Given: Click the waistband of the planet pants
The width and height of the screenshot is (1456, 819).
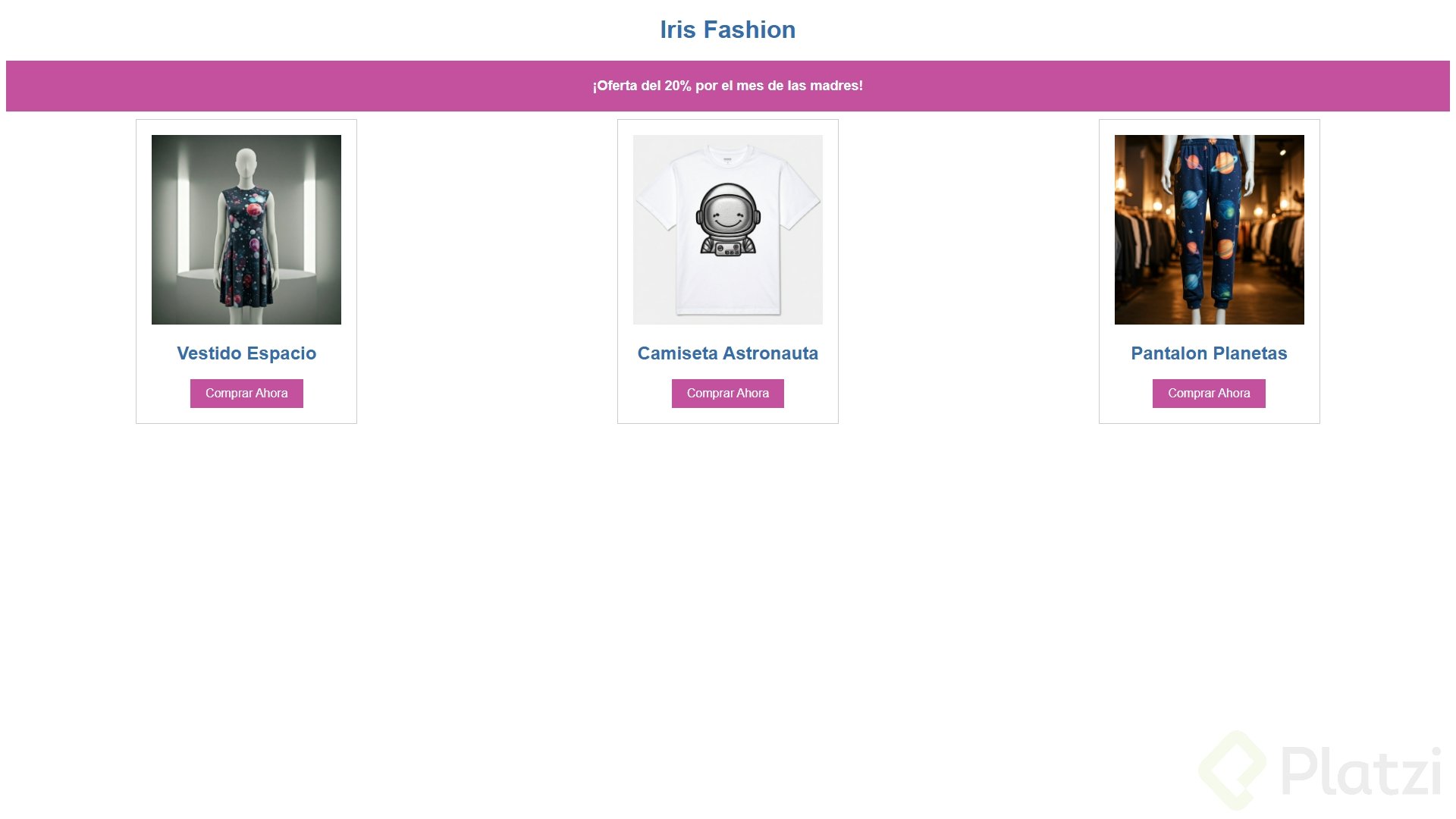Looking at the screenshot, I should pyautogui.click(x=1209, y=144).
